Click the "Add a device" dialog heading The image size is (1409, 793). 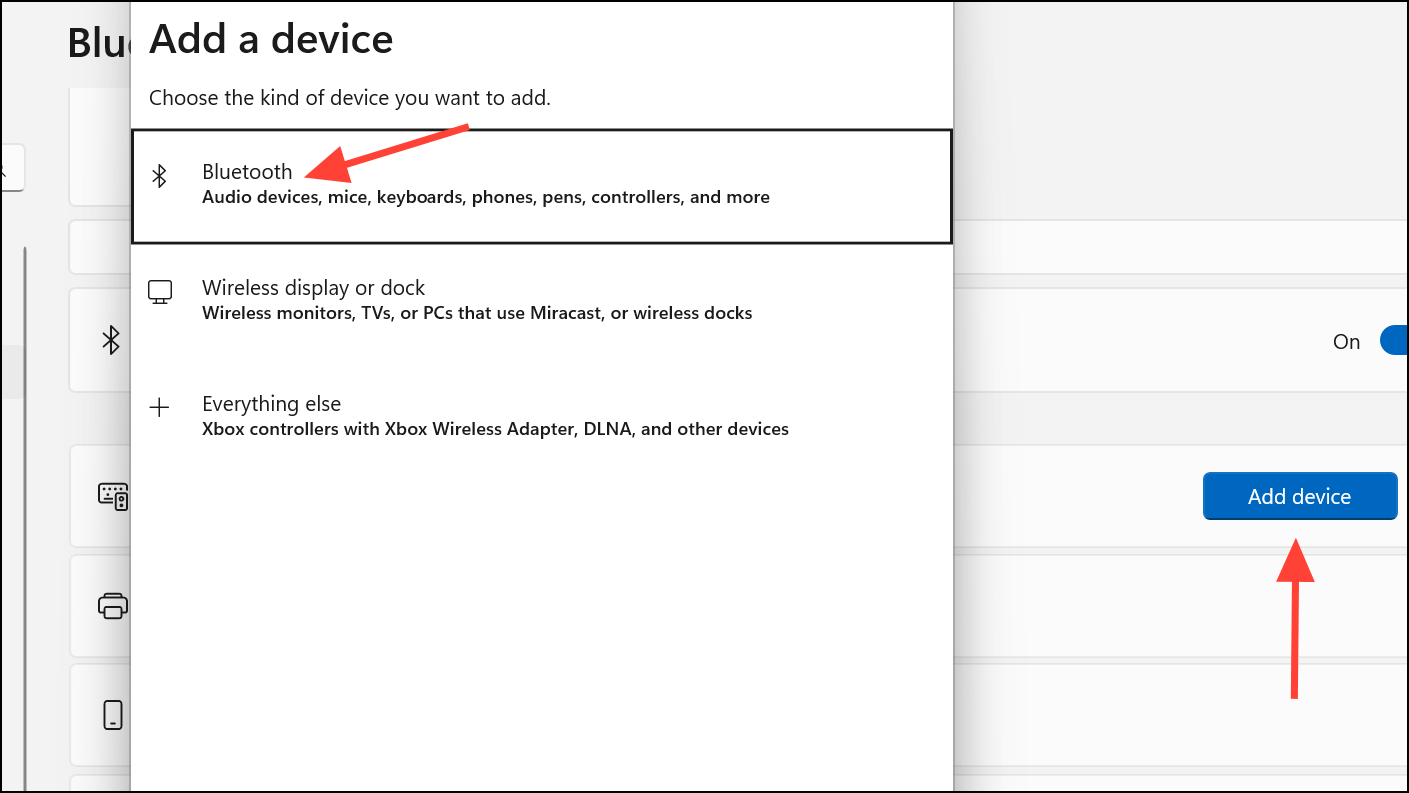tap(271, 39)
